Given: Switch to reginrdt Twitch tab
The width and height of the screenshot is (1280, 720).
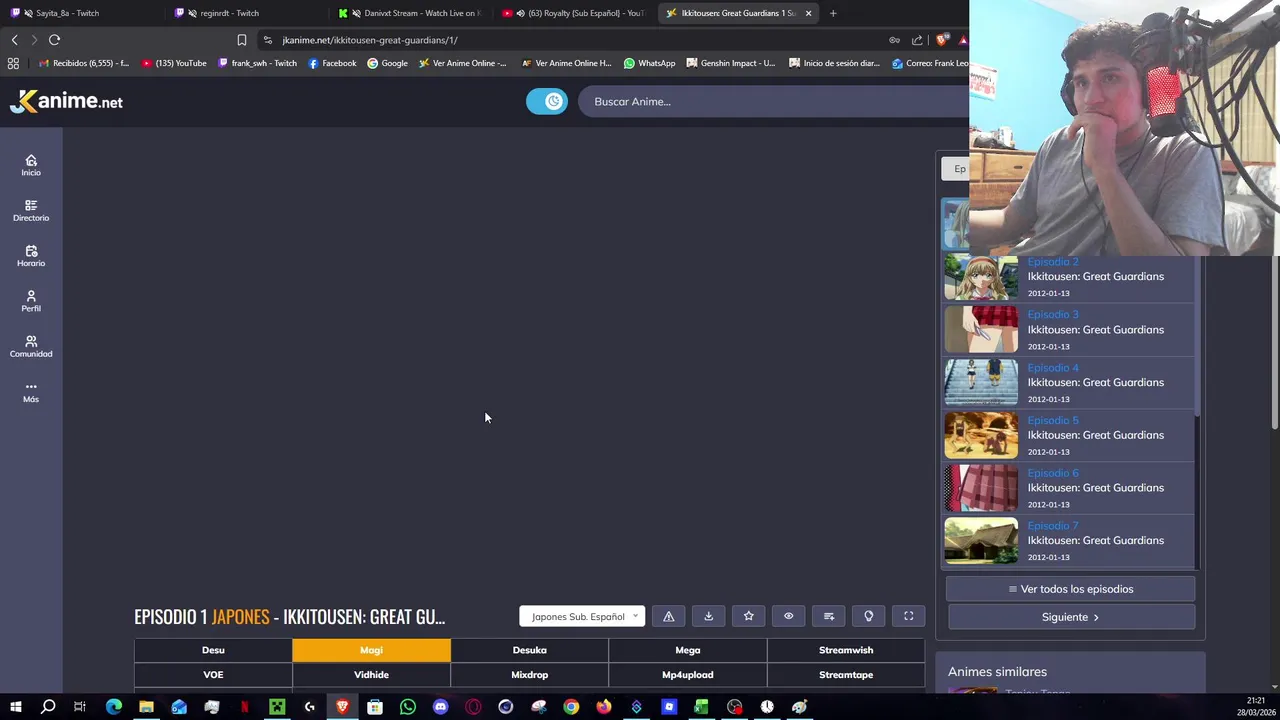Looking at the screenshot, I should point(245,13).
